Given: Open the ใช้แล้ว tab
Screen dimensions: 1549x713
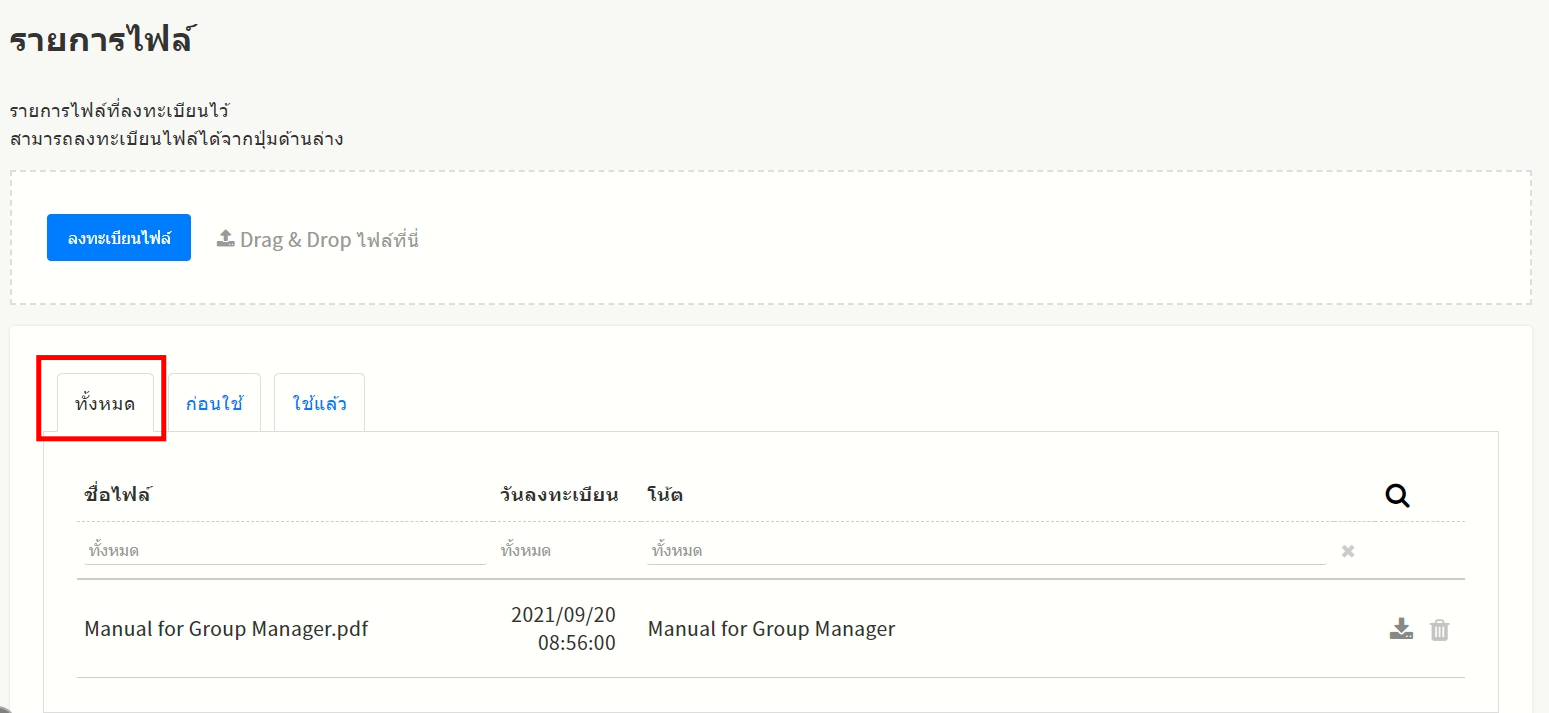Looking at the screenshot, I should (319, 405).
